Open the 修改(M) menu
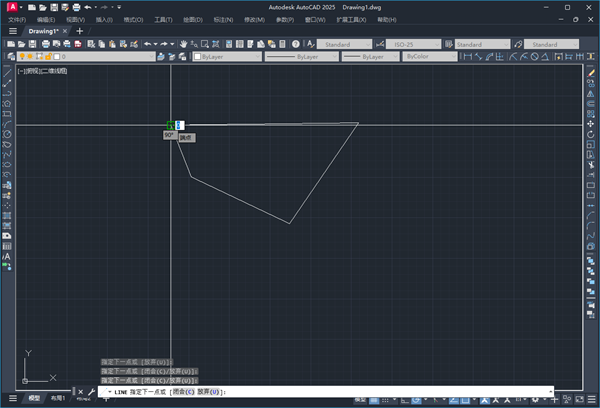 tap(254, 20)
